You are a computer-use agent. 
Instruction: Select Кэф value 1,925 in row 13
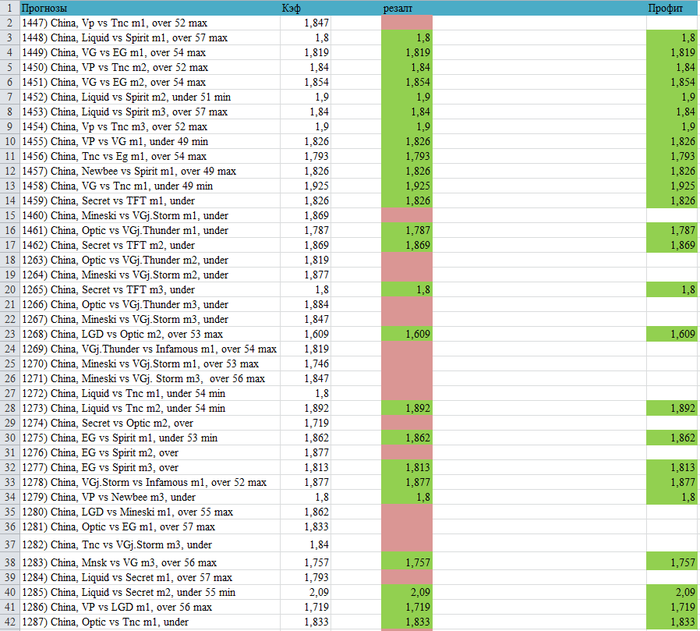305,186
